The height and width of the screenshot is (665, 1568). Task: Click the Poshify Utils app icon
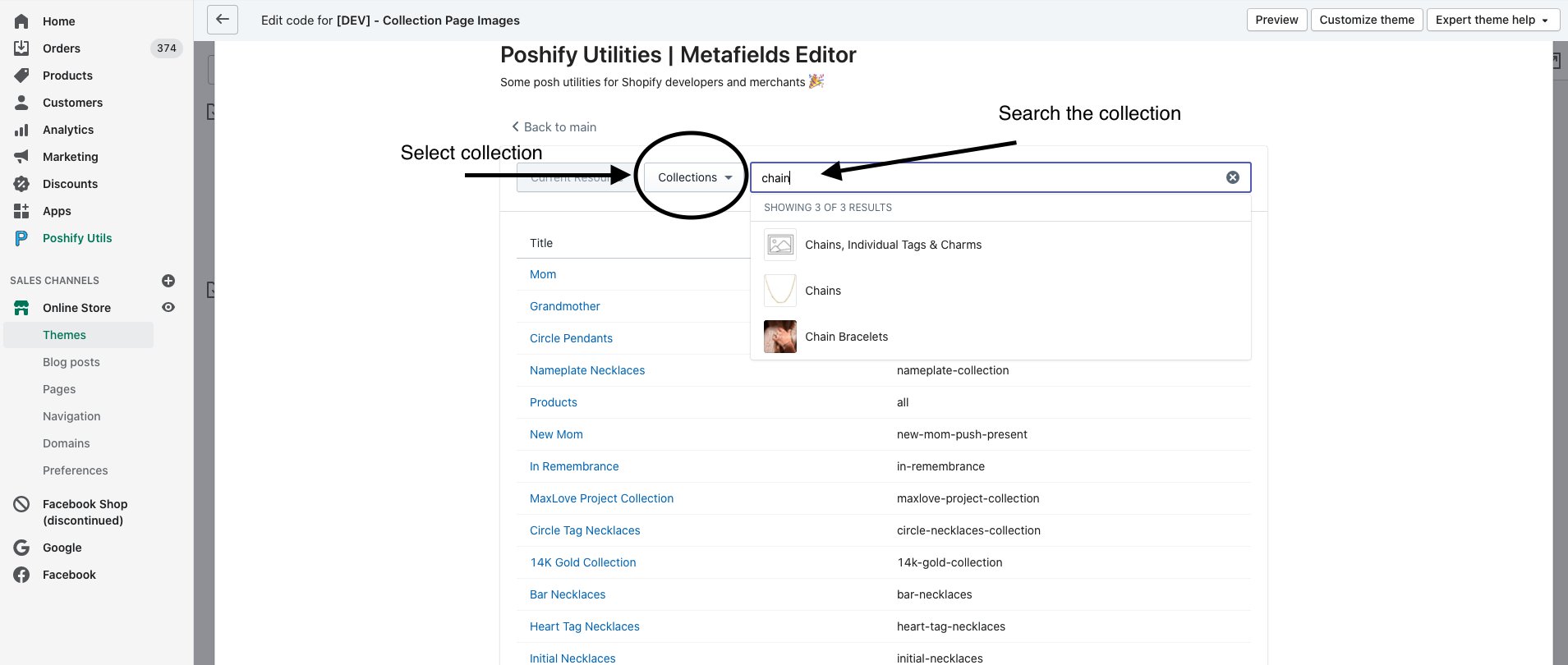coord(22,238)
